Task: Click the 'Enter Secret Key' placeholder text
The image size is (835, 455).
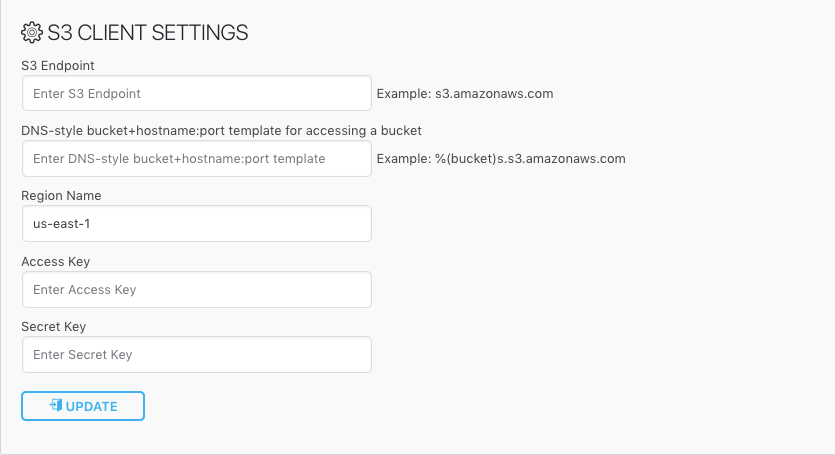Action: 82,355
